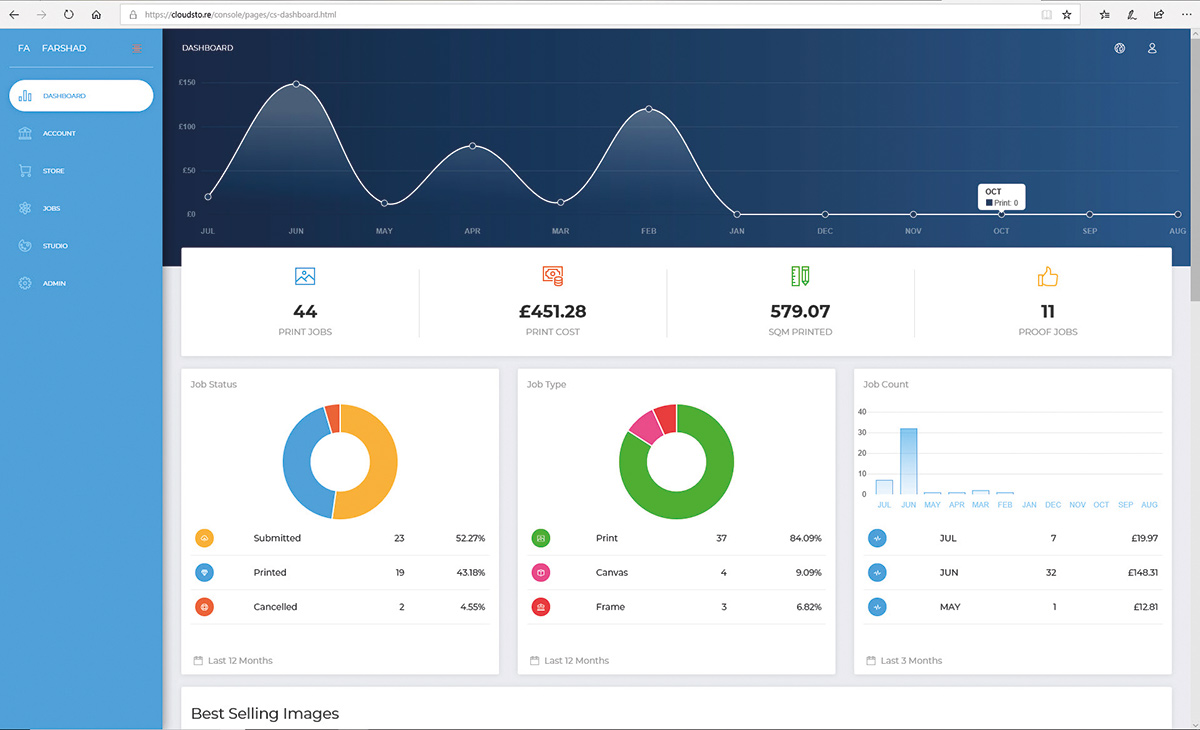Click the pink Canvas job type icon
The image size is (1200, 730).
click(x=541, y=573)
